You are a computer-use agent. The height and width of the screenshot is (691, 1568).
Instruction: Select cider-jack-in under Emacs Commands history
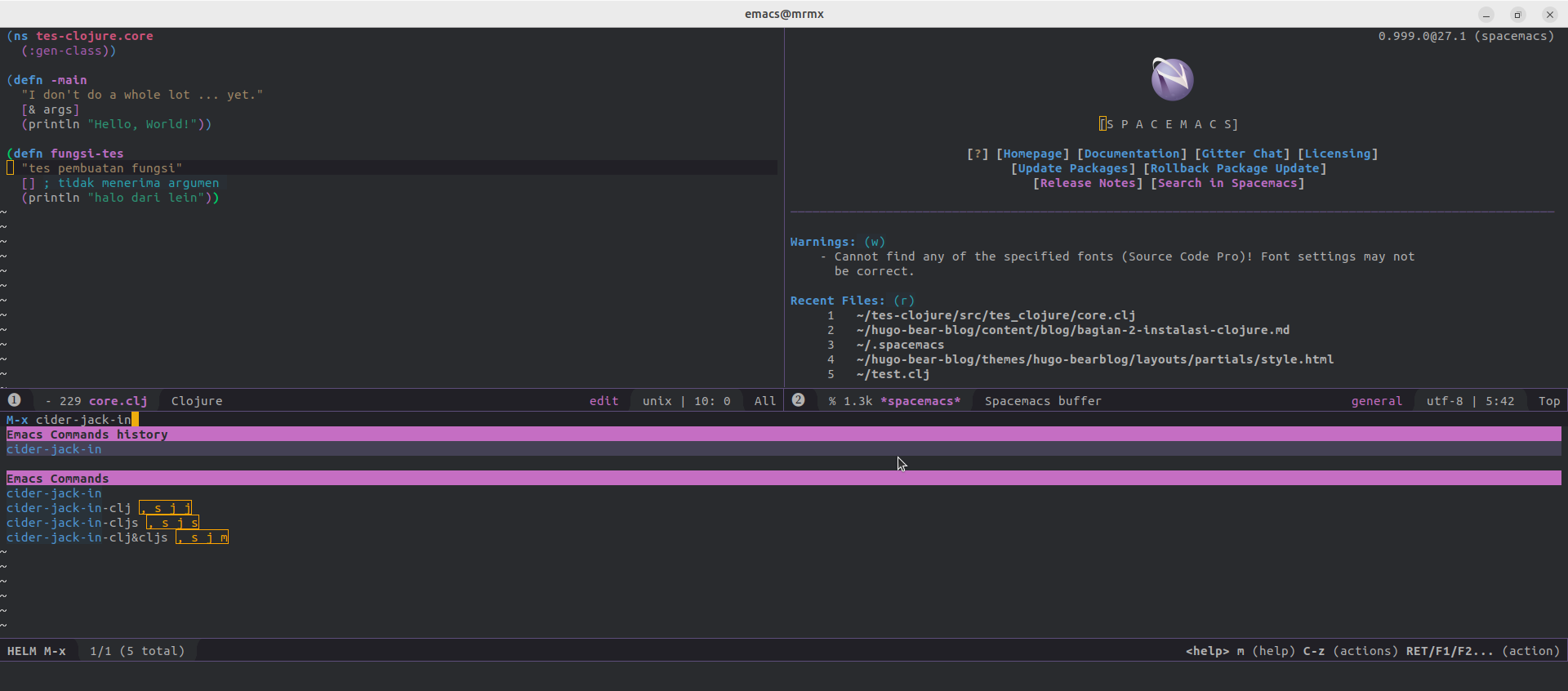[784, 449]
